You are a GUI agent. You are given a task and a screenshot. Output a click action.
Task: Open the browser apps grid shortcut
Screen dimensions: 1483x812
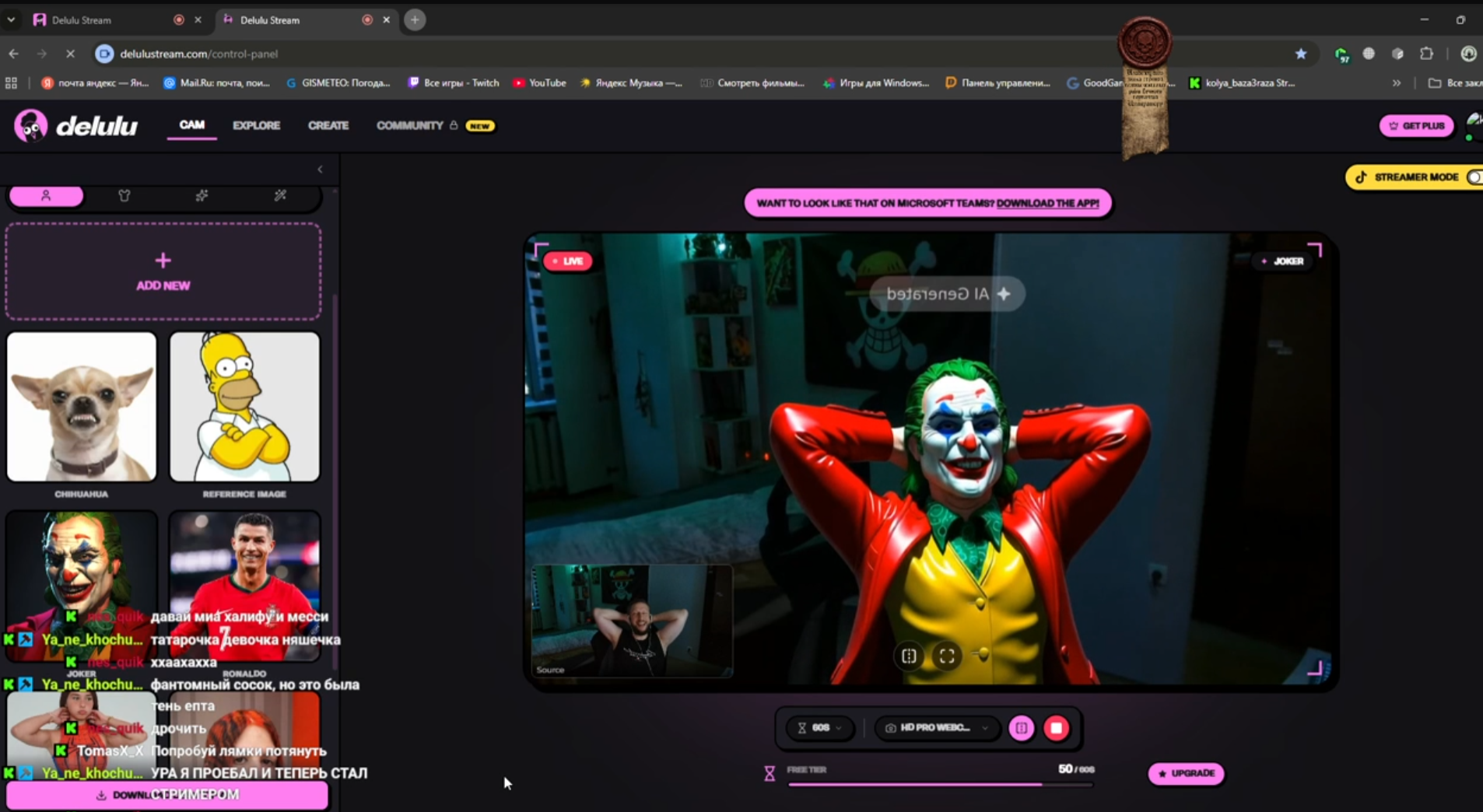pyautogui.click(x=11, y=83)
